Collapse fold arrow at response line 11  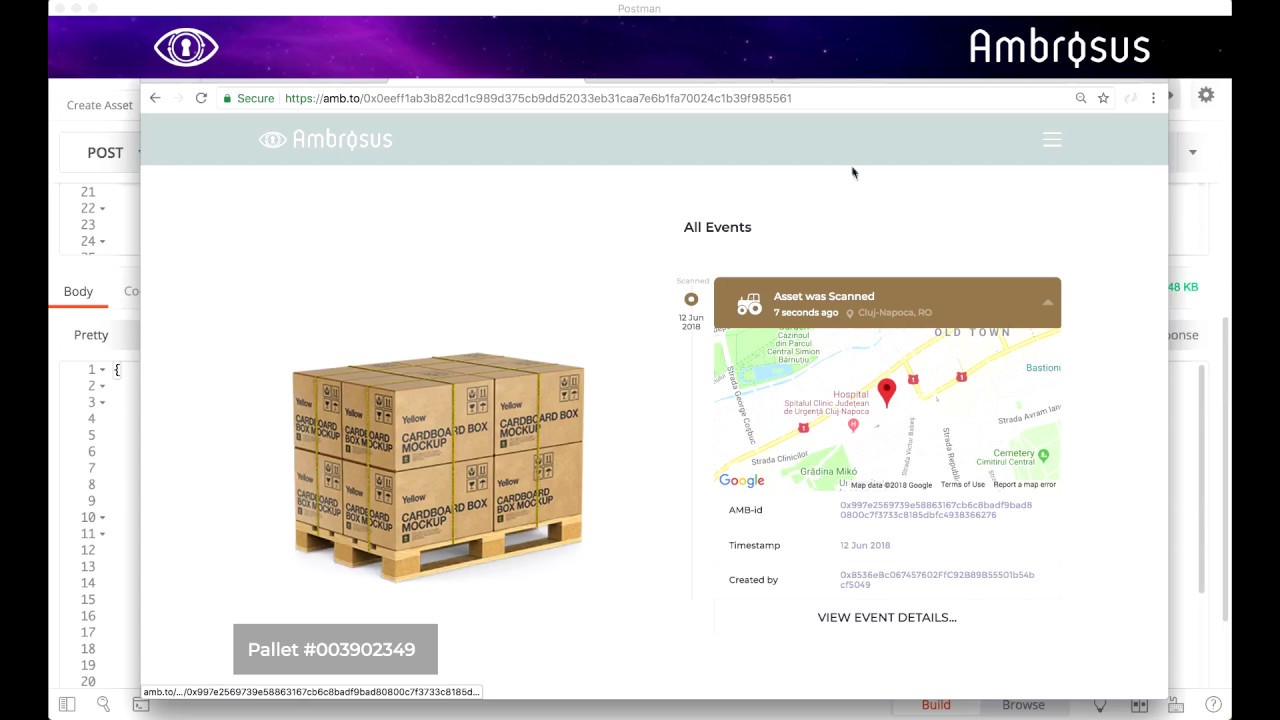[x=102, y=534]
